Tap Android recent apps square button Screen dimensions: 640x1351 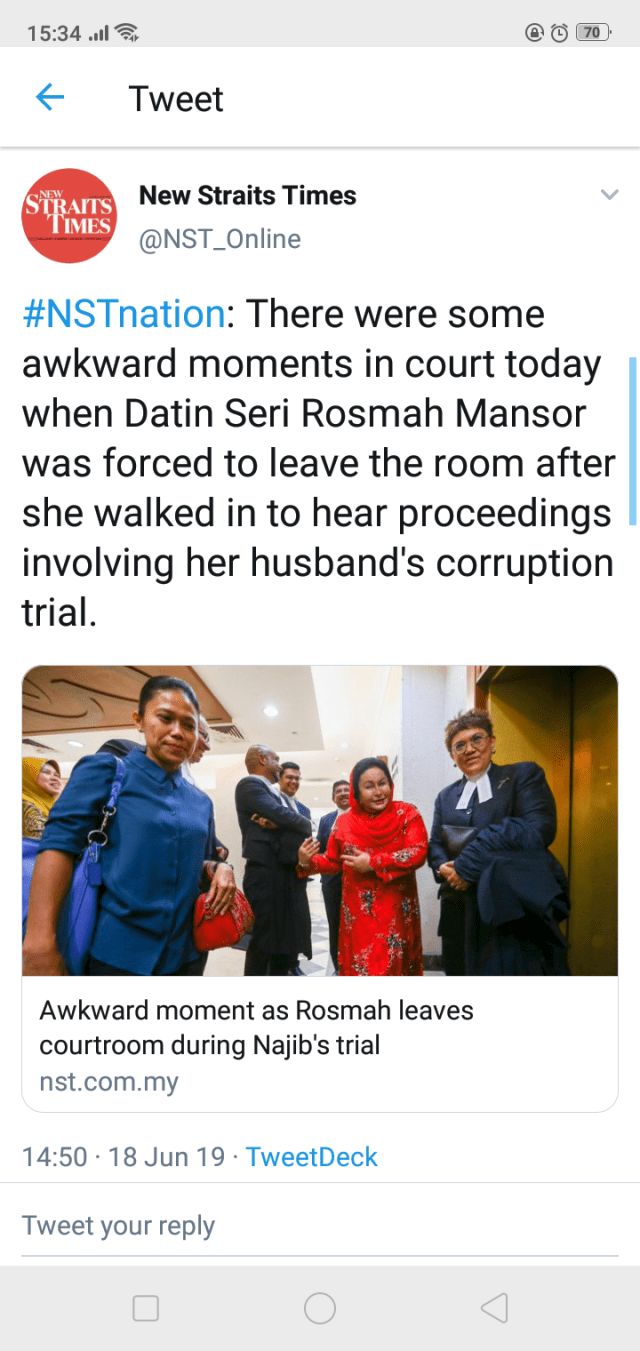click(x=146, y=1308)
